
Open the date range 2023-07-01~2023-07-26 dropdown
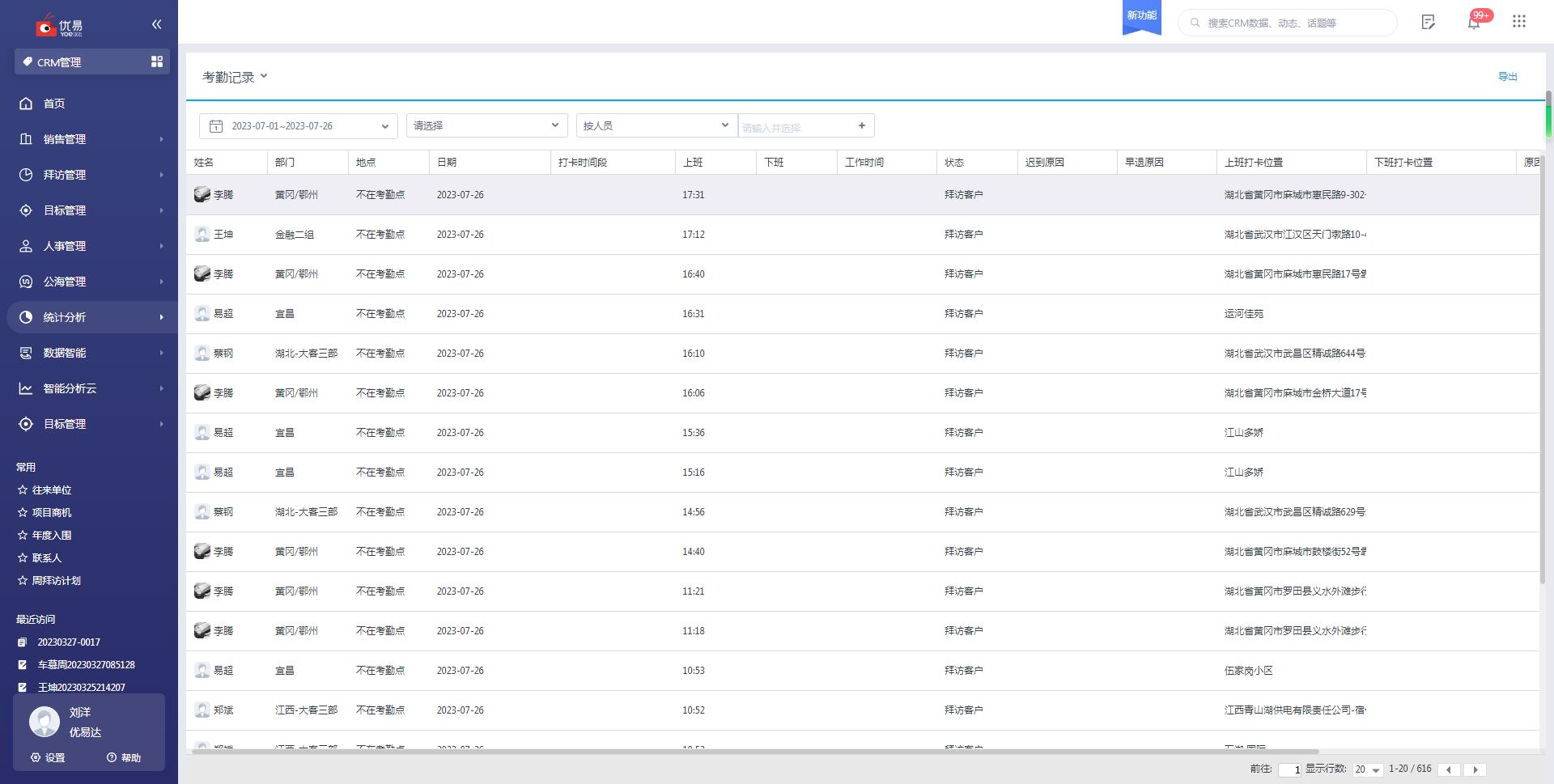(298, 125)
